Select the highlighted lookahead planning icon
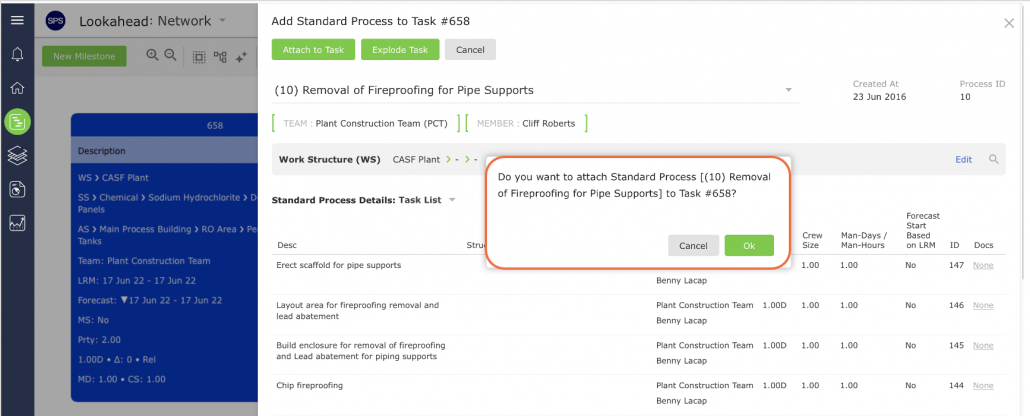Image resolution: width=1030 pixels, height=416 pixels. 17,122
